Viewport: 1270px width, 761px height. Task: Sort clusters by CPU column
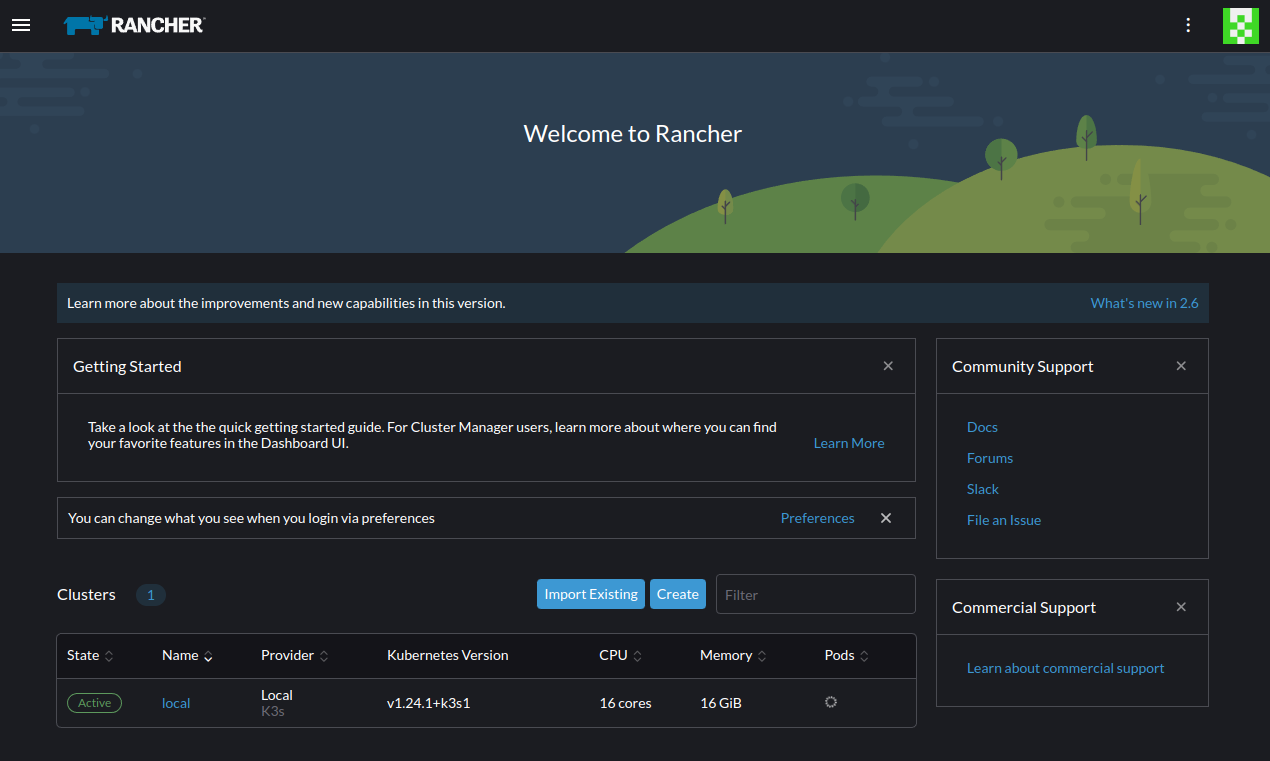point(620,656)
